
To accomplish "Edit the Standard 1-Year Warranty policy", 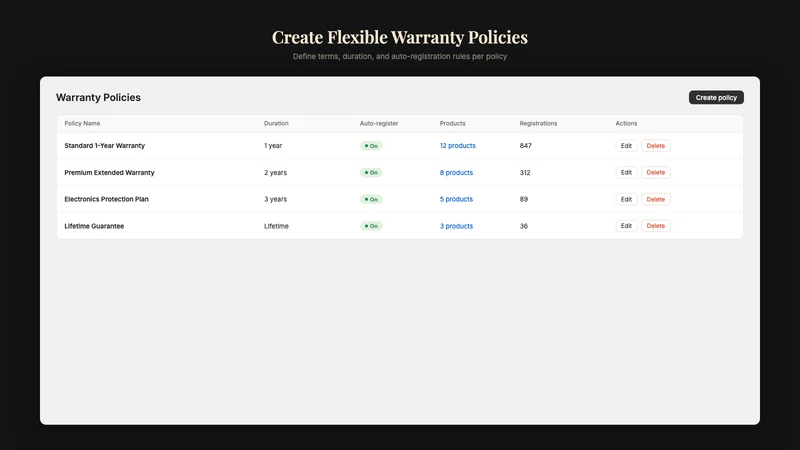I will click(626, 146).
